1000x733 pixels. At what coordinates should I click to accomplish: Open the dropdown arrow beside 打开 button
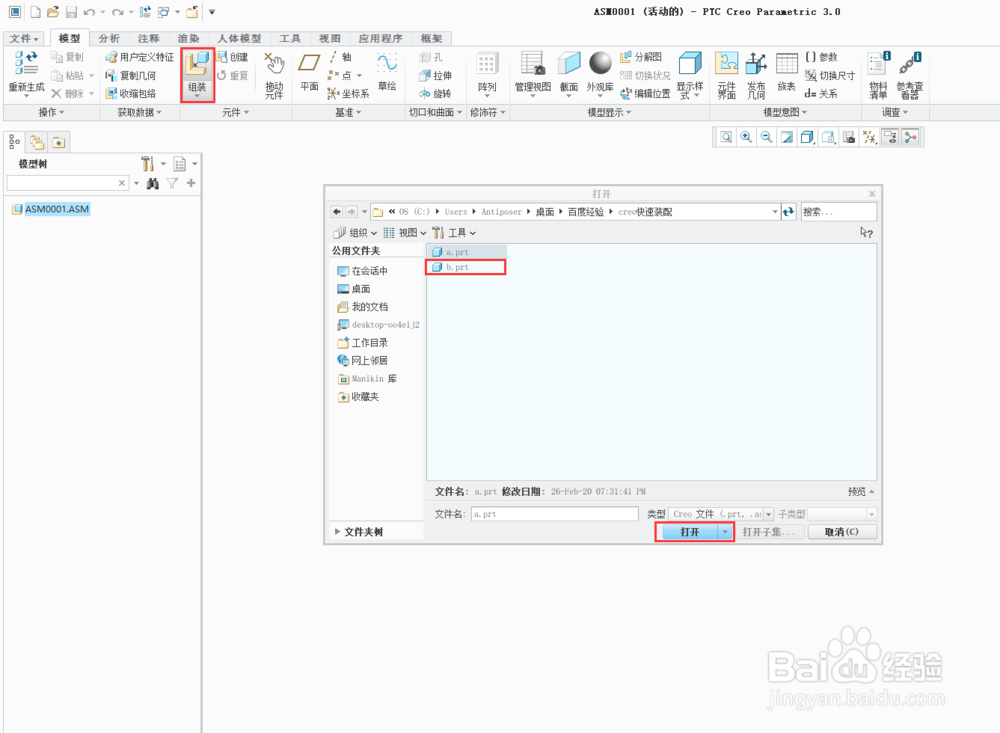tap(725, 532)
